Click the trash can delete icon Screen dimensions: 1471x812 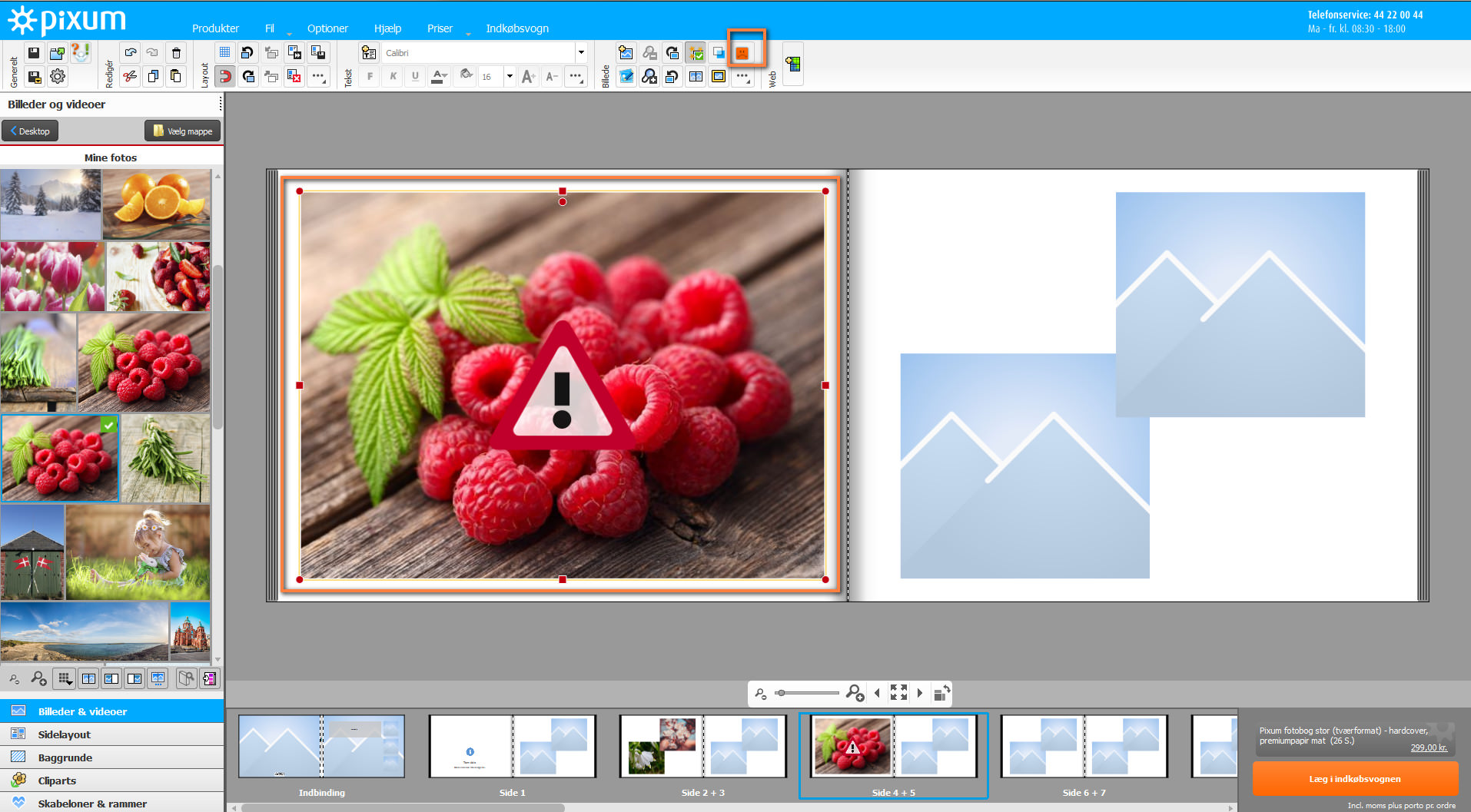[x=176, y=53]
